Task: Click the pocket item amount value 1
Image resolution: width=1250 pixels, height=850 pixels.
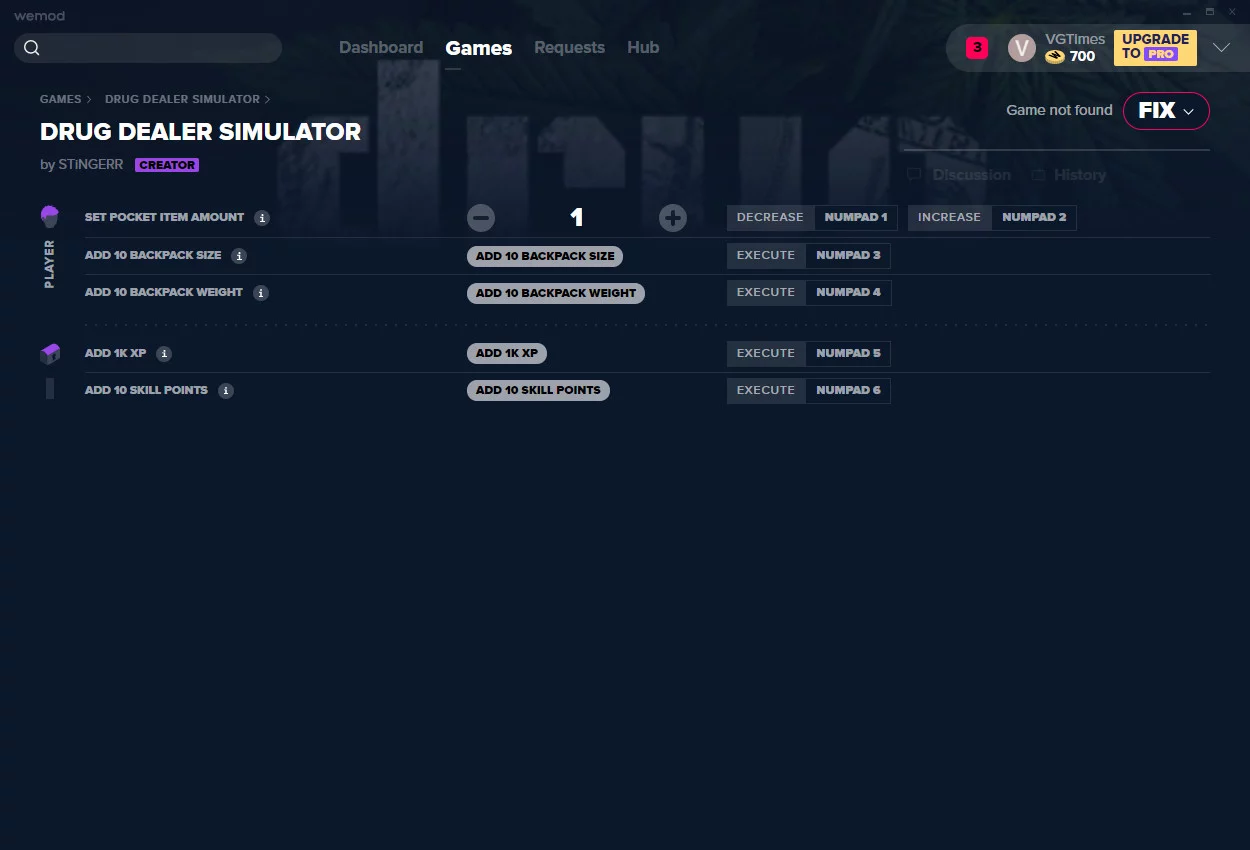Action: click(577, 218)
